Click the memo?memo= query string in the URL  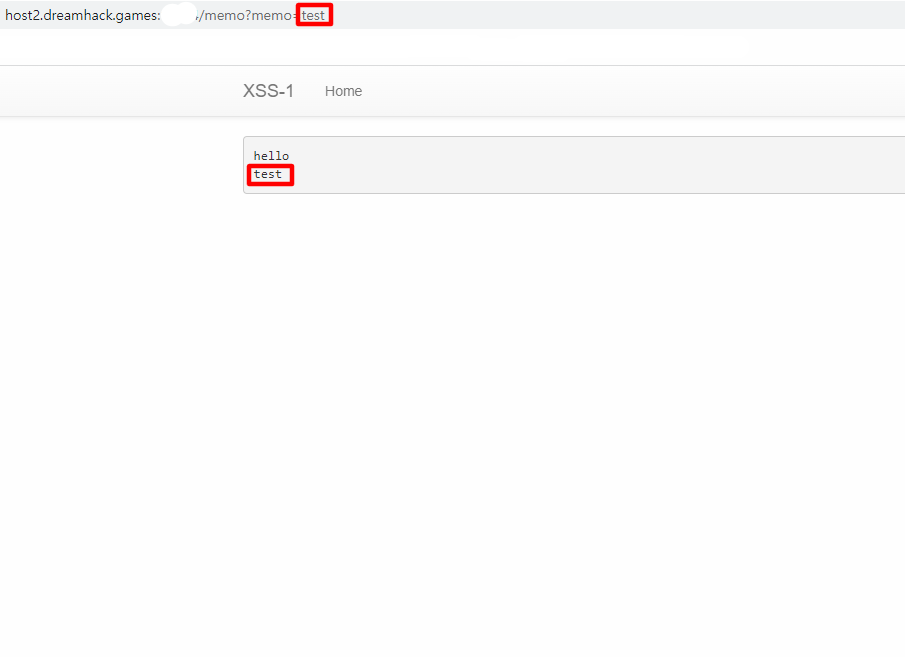coord(265,15)
